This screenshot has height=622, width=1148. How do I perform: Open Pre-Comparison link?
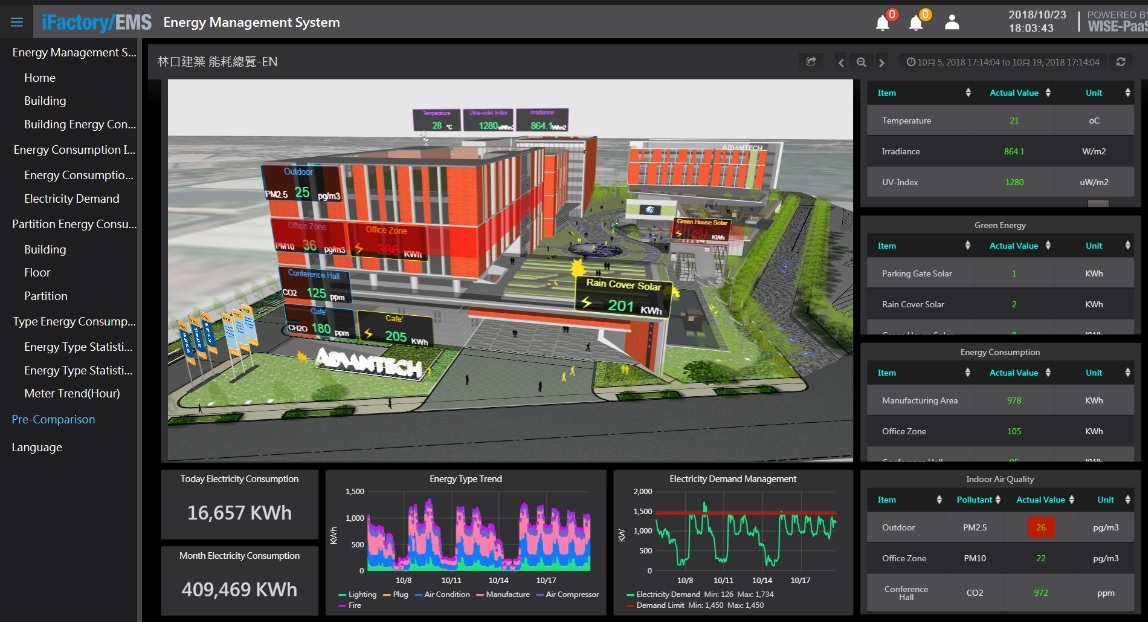(x=53, y=419)
